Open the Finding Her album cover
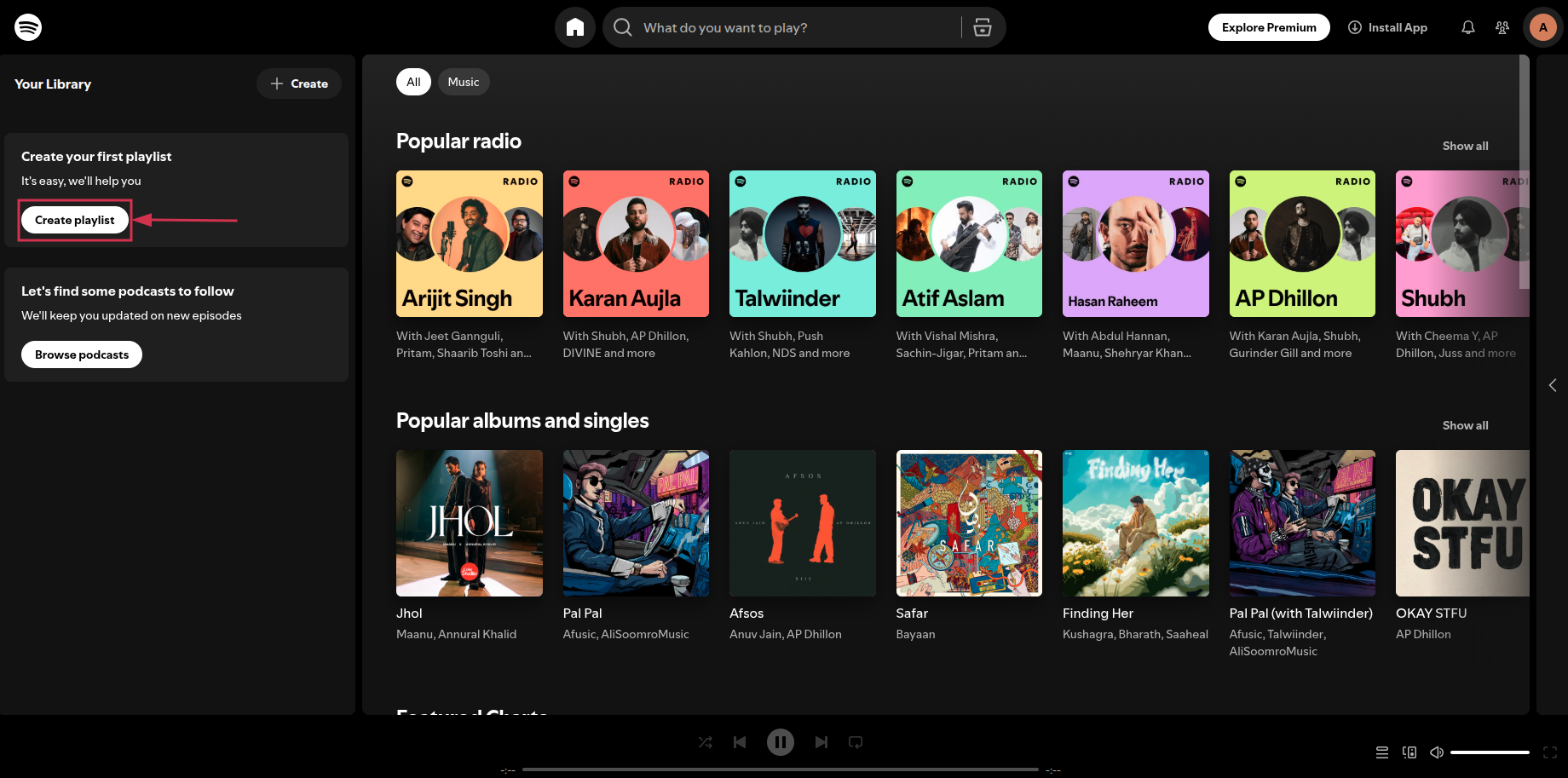Viewport: 1568px width, 778px height. 1136,523
